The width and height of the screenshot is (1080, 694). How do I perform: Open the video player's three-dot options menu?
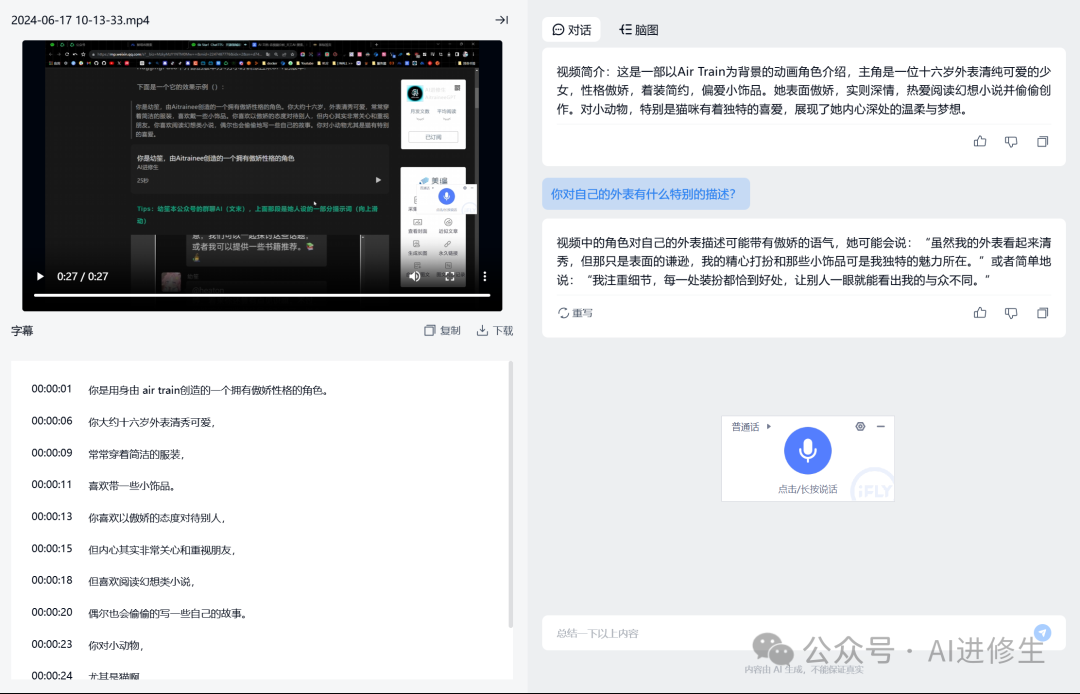click(x=485, y=277)
